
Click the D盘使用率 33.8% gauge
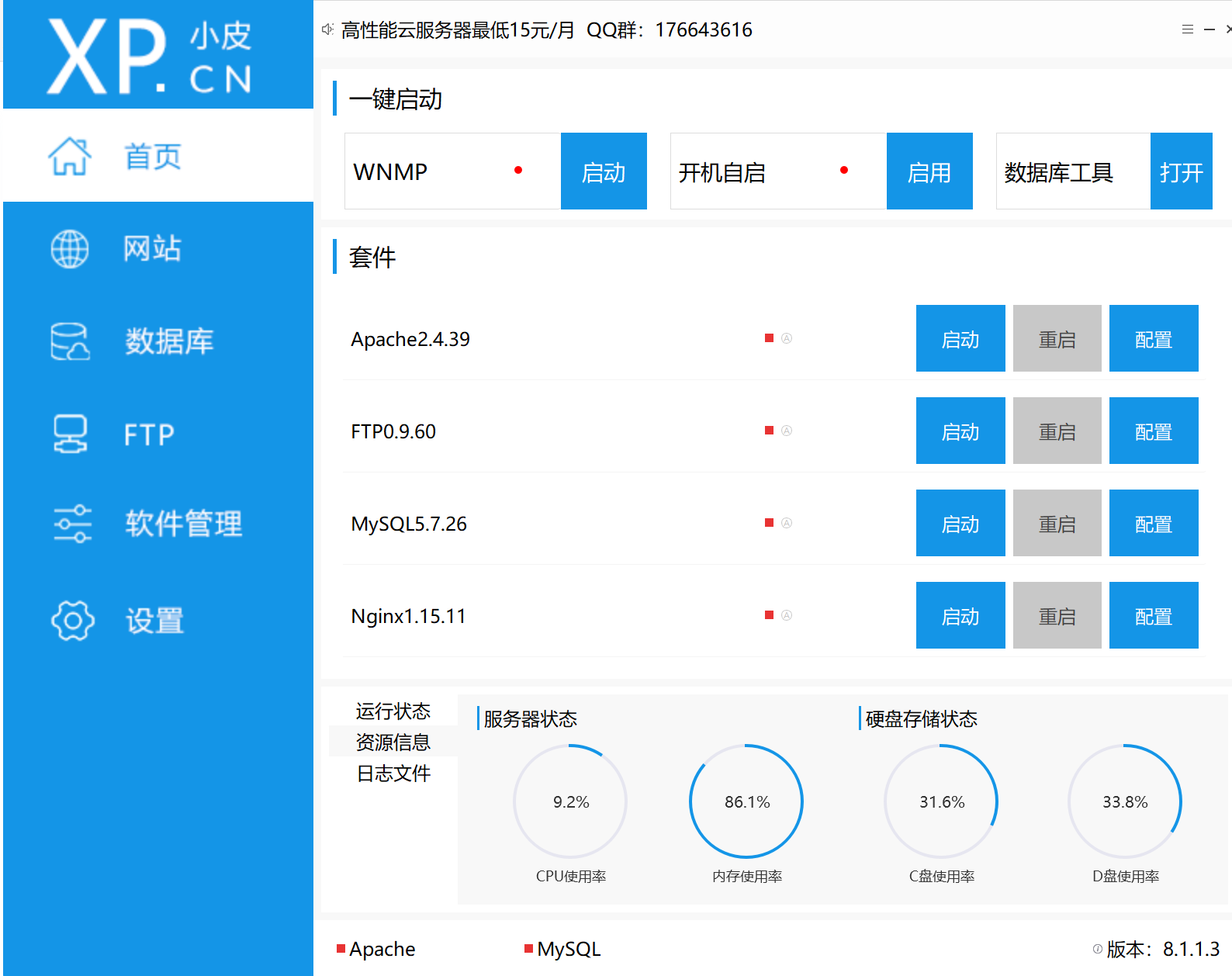[x=1125, y=801]
